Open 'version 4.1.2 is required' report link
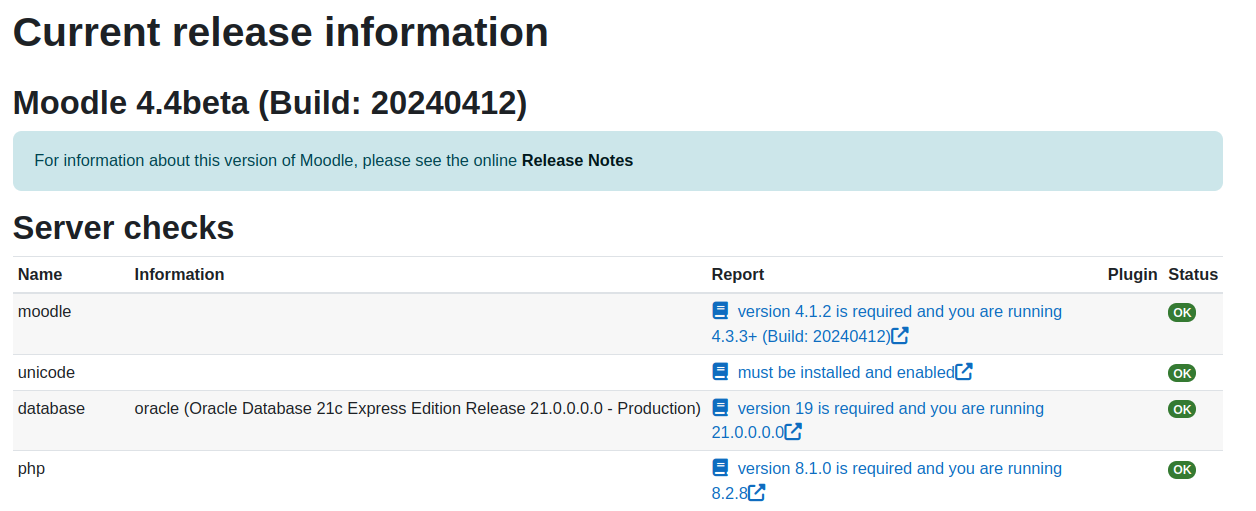The image size is (1256, 511). point(887,323)
